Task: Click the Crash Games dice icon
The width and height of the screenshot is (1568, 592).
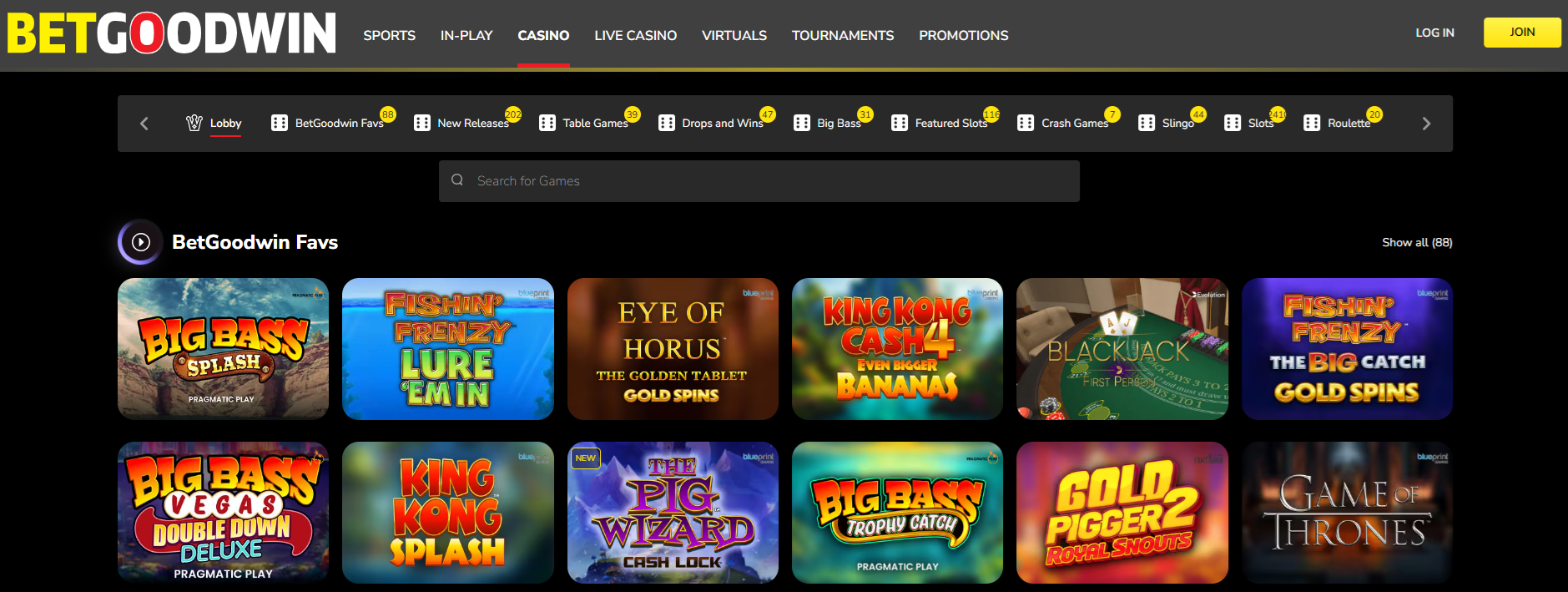Action: [1026, 123]
